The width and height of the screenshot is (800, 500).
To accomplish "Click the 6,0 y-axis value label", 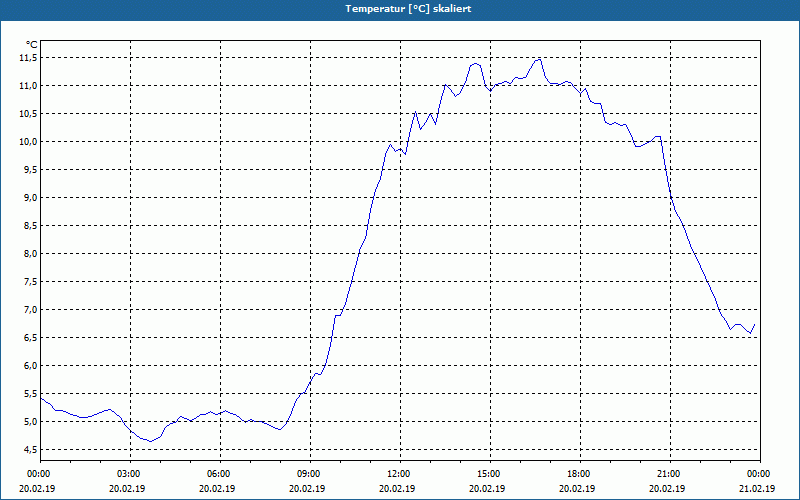I will coord(31,366).
